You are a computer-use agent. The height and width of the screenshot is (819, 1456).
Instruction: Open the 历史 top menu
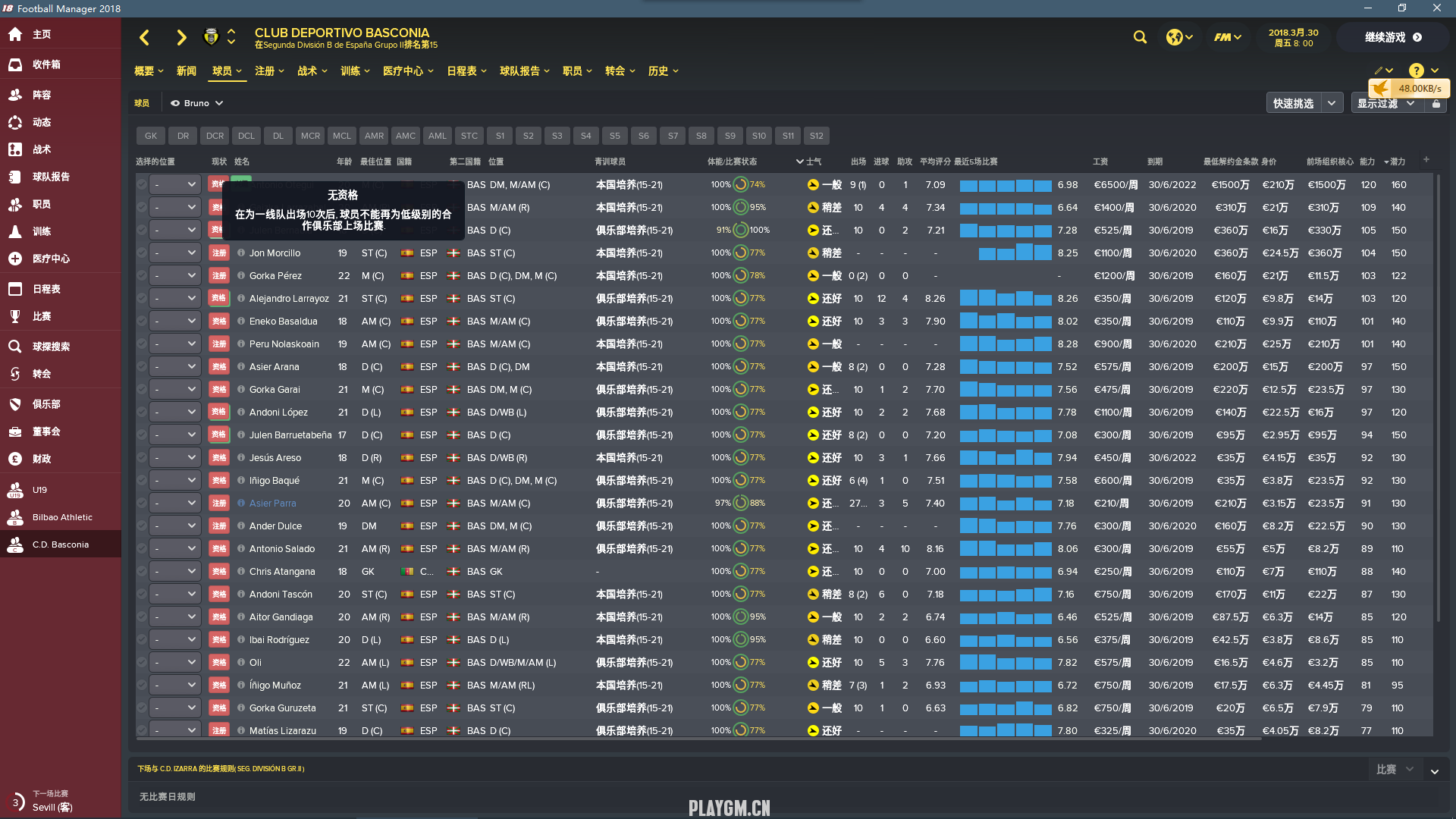click(664, 71)
